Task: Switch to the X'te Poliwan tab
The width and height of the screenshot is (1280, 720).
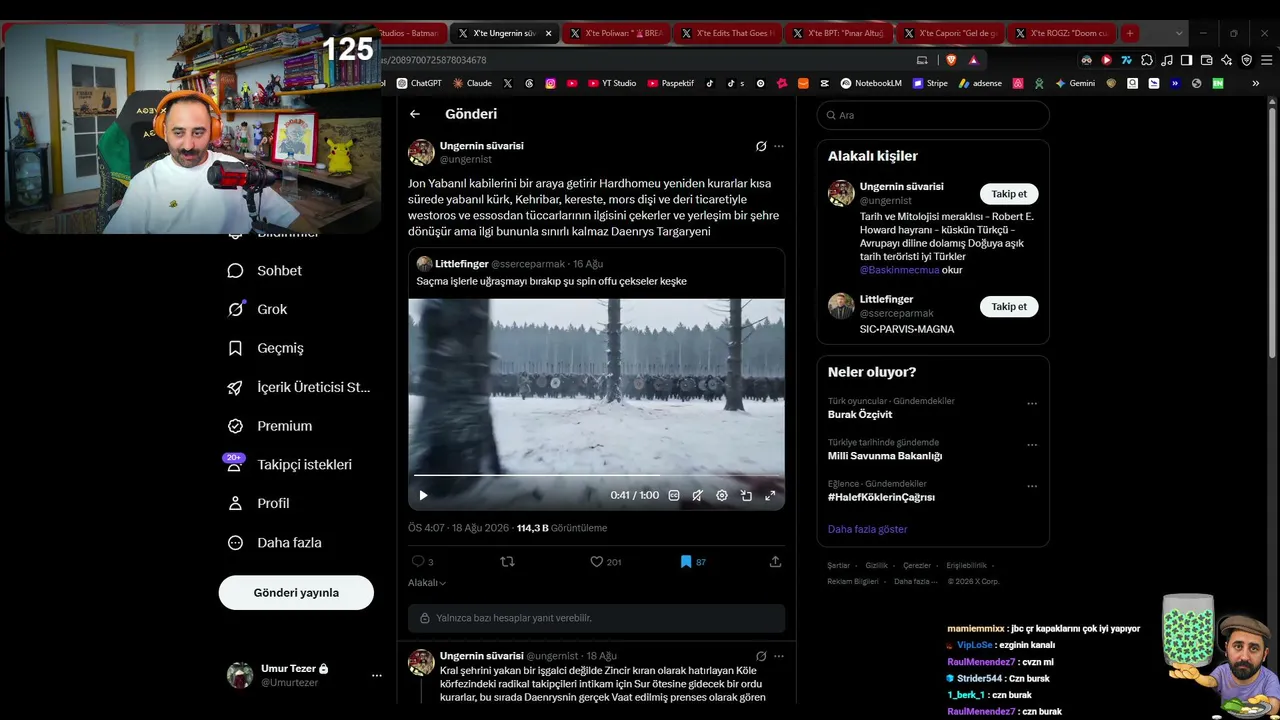Action: 615,33
